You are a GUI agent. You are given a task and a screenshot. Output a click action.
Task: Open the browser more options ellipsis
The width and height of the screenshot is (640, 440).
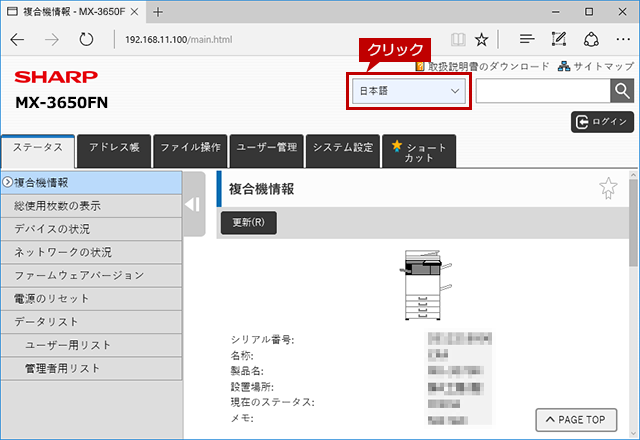[623, 39]
